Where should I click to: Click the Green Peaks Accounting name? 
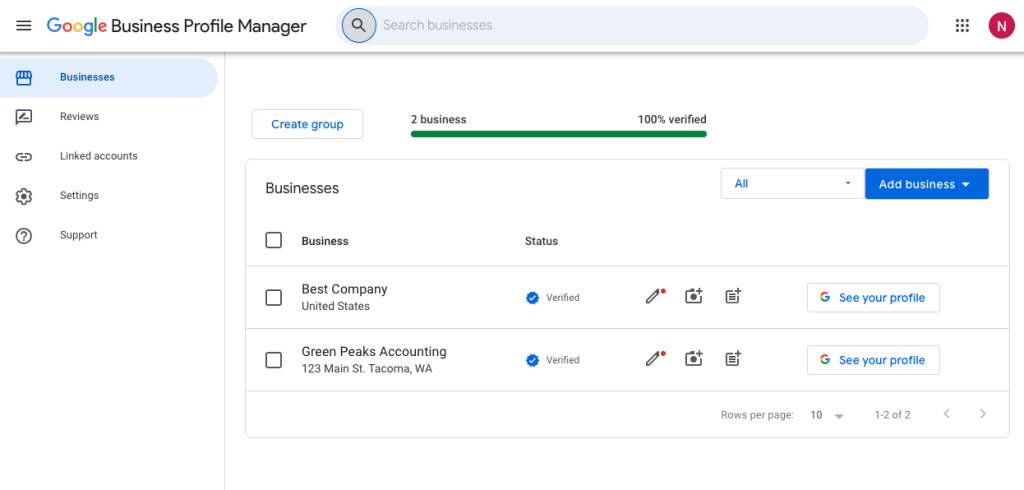tap(374, 351)
